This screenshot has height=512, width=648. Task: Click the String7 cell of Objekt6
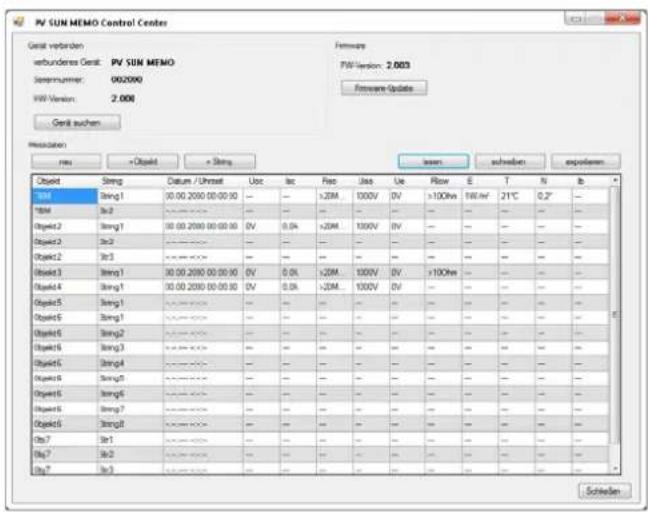click(131, 409)
